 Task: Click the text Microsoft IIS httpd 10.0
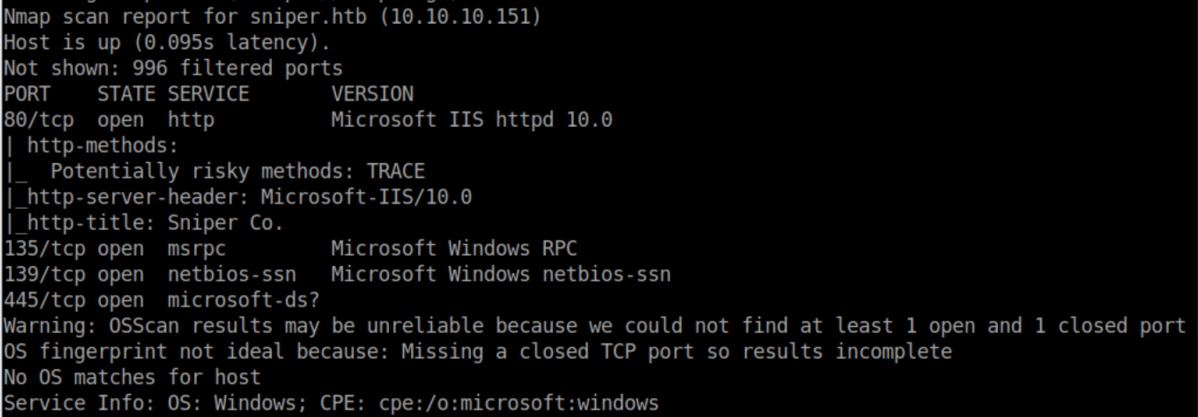[471, 120]
